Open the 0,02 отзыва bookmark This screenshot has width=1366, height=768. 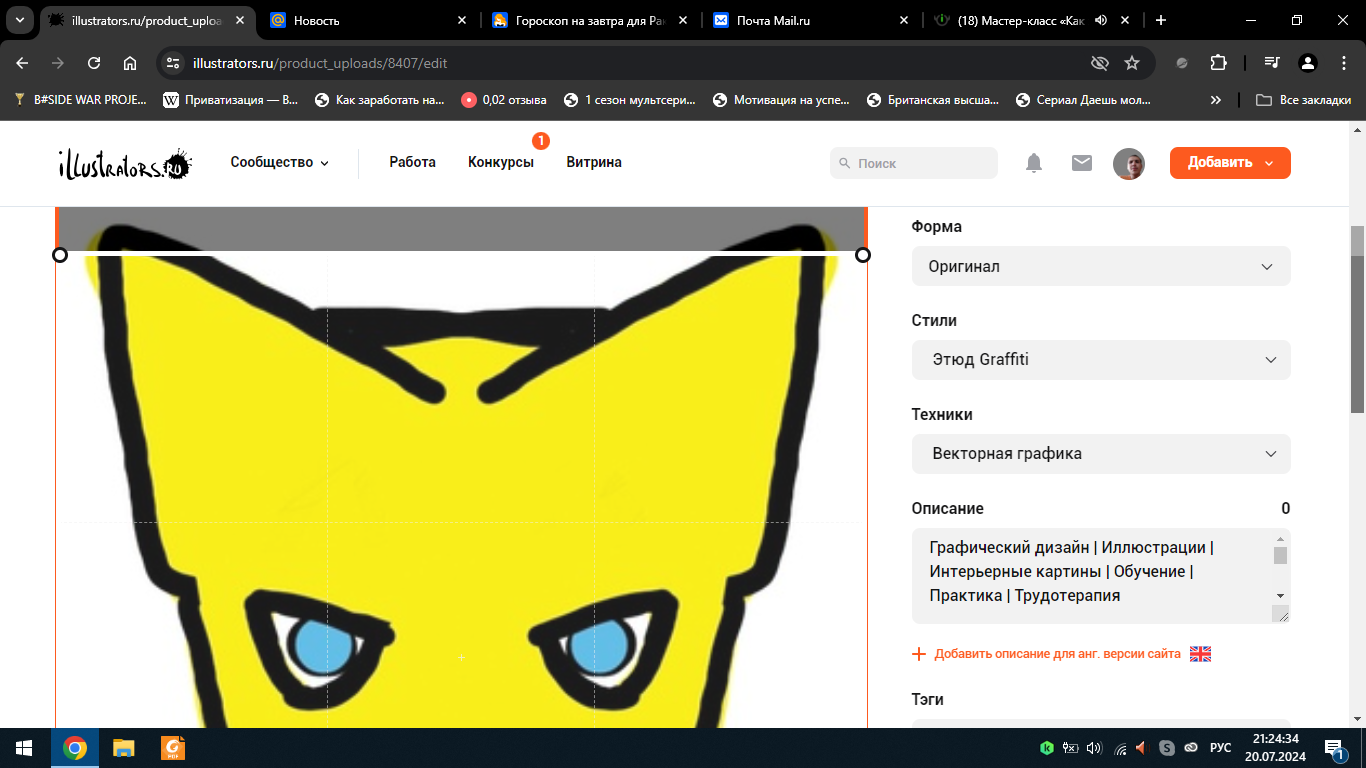(x=504, y=100)
